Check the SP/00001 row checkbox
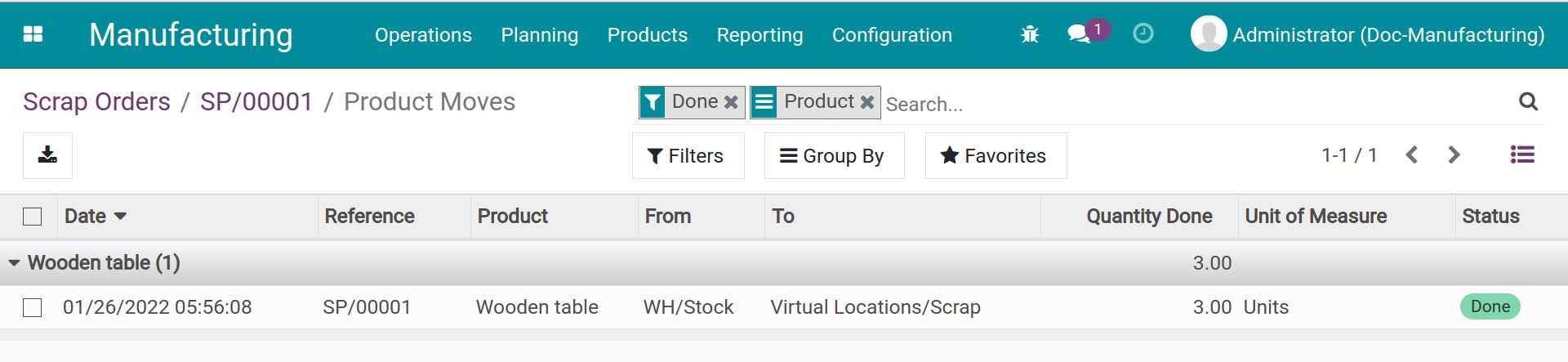Viewport: 1568px width, 362px height. tap(33, 307)
